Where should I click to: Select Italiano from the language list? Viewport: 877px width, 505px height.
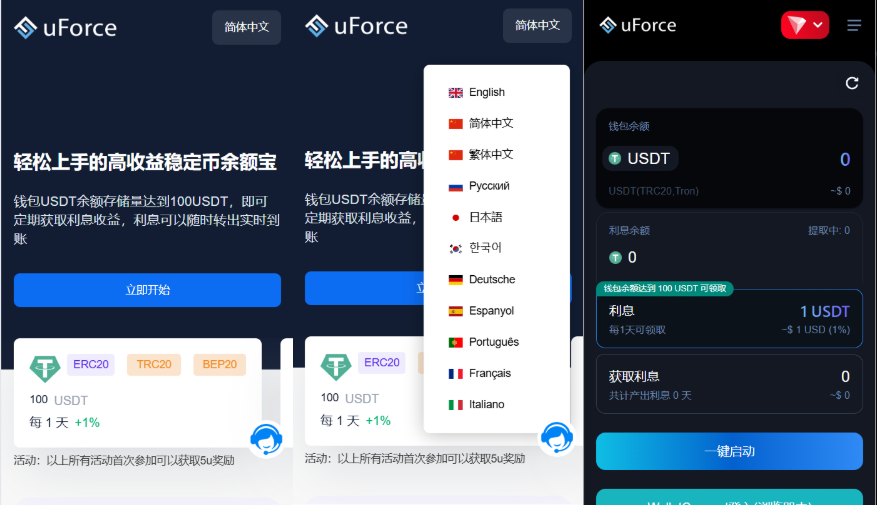(x=497, y=404)
